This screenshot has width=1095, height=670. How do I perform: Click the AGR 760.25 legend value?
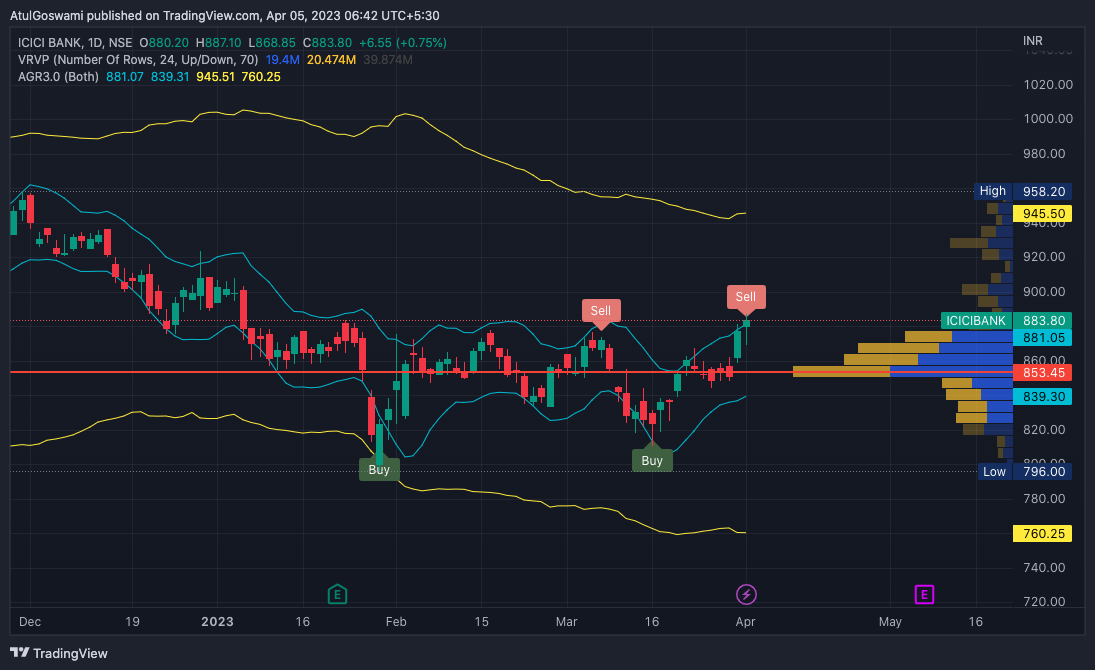(x=260, y=77)
